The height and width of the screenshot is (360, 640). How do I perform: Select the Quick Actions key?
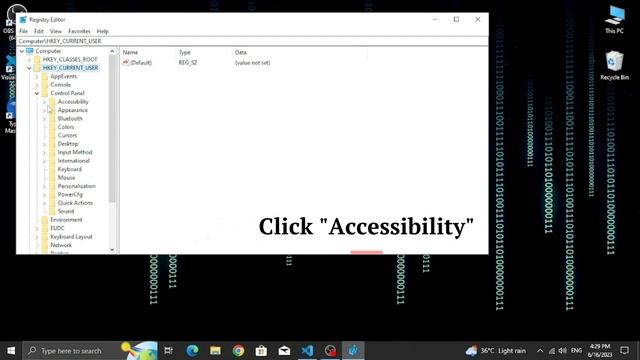(75, 203)
